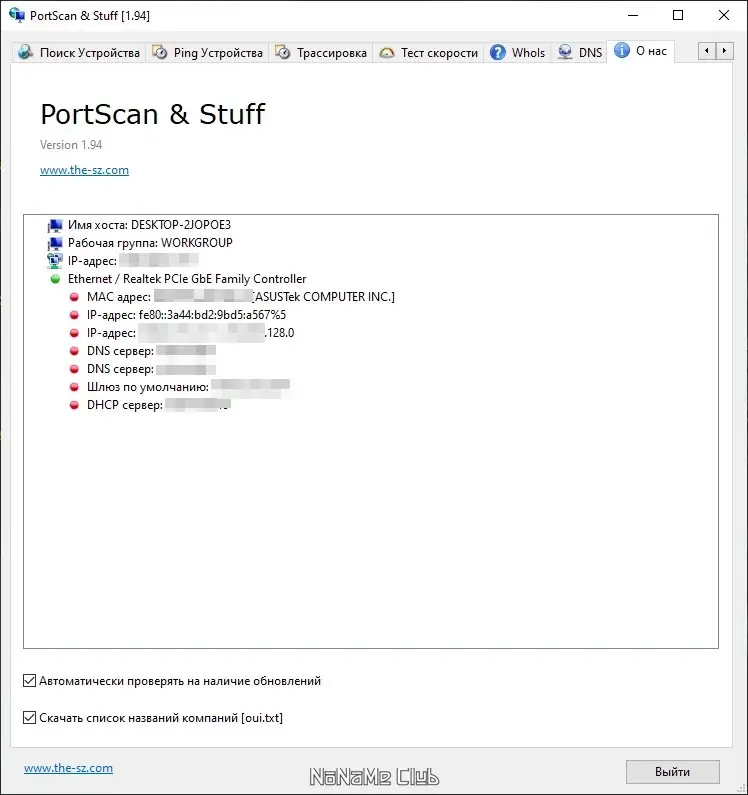Uncheck download company names list oui.txt

[29, 718]
